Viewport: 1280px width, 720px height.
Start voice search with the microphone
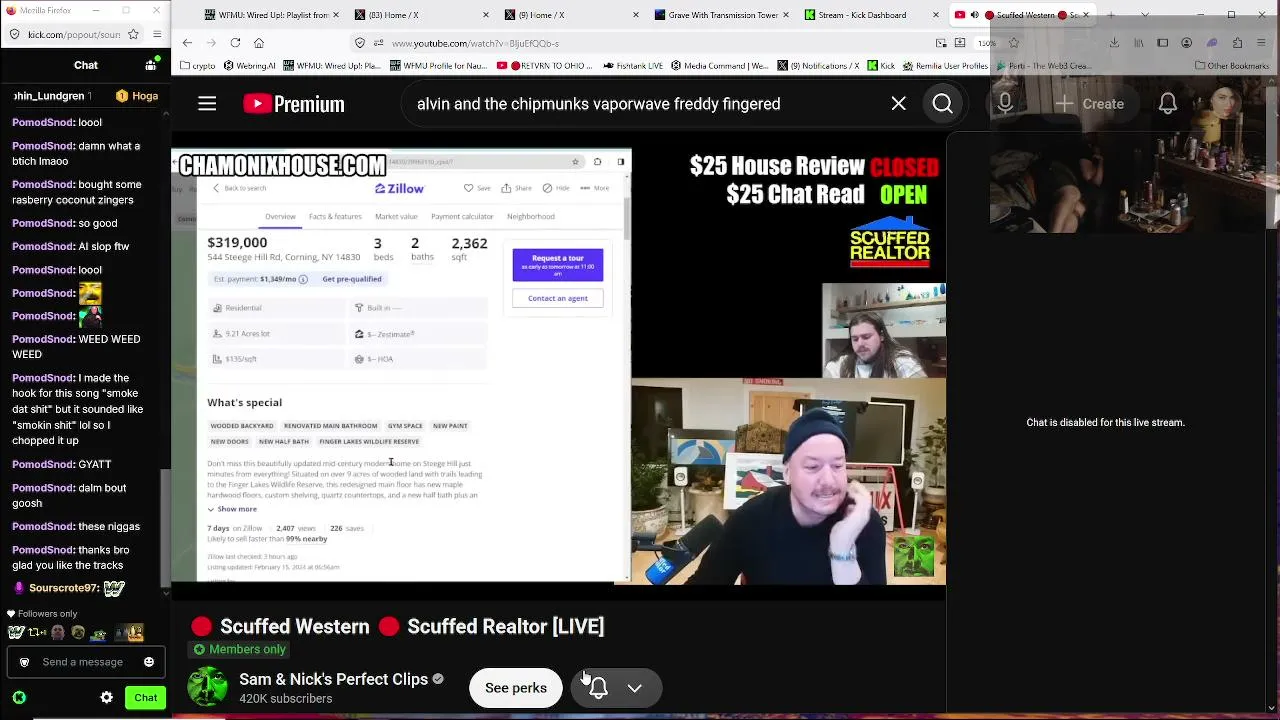pos(1005,104)
